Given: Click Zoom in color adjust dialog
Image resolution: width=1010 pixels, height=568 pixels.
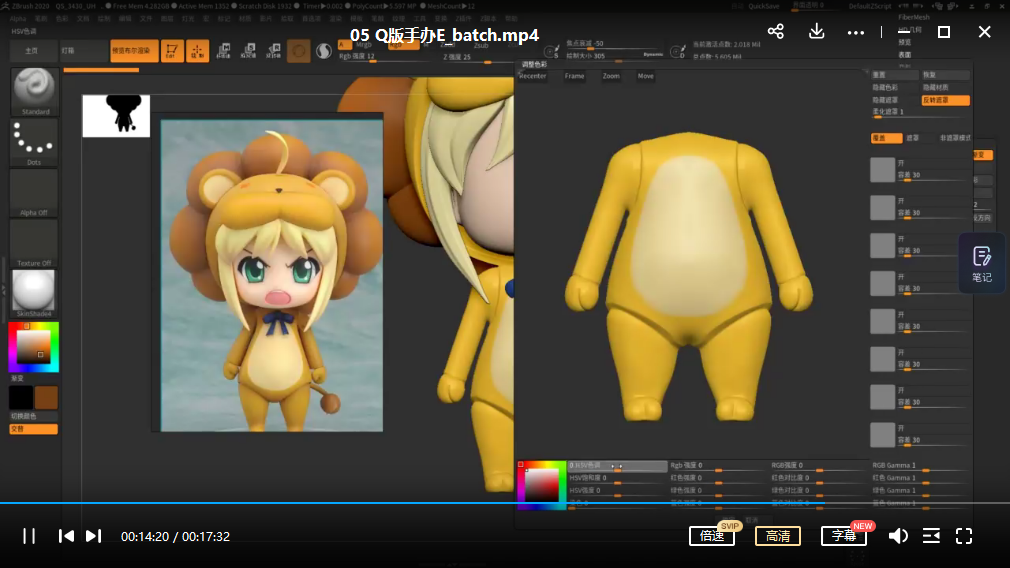Looking at the screenshot, I should [x=611, y=76].
